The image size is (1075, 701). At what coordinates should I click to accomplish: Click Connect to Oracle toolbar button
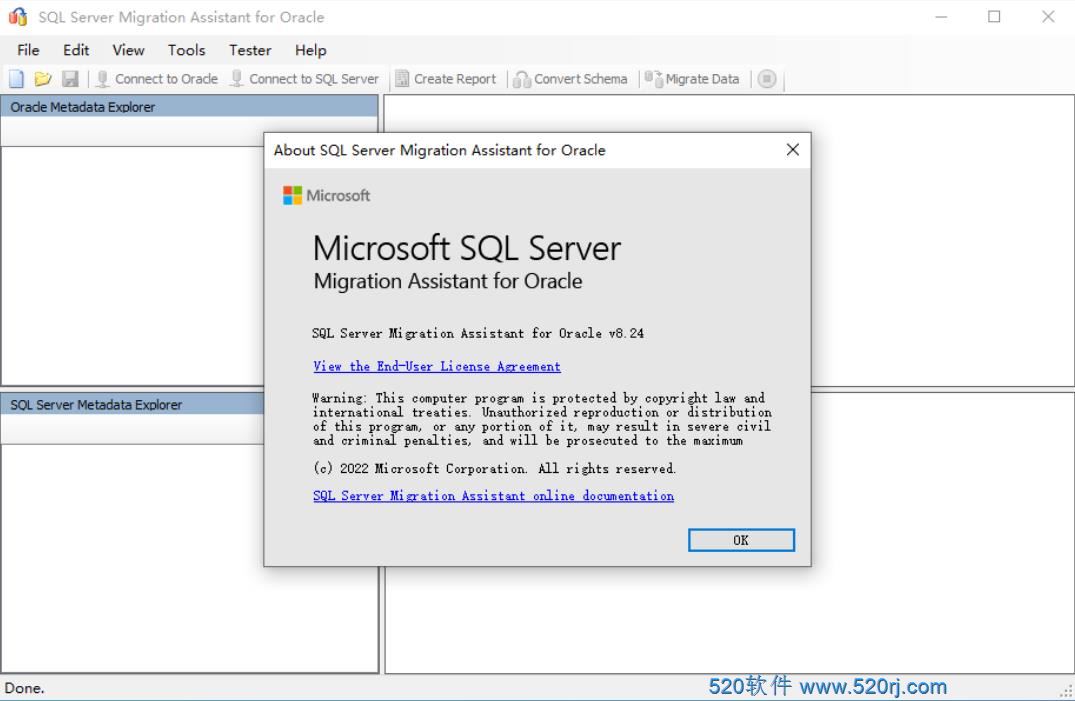pyautogui.click(x=157, y=79)
